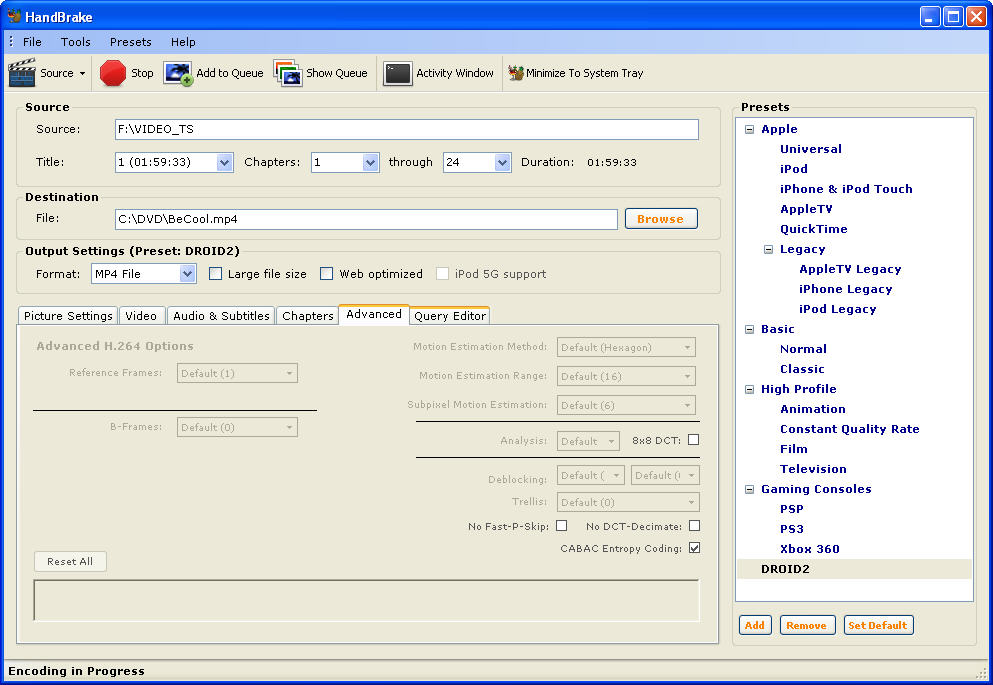Open the Format MP4 File dropdown

coord(187,274)
